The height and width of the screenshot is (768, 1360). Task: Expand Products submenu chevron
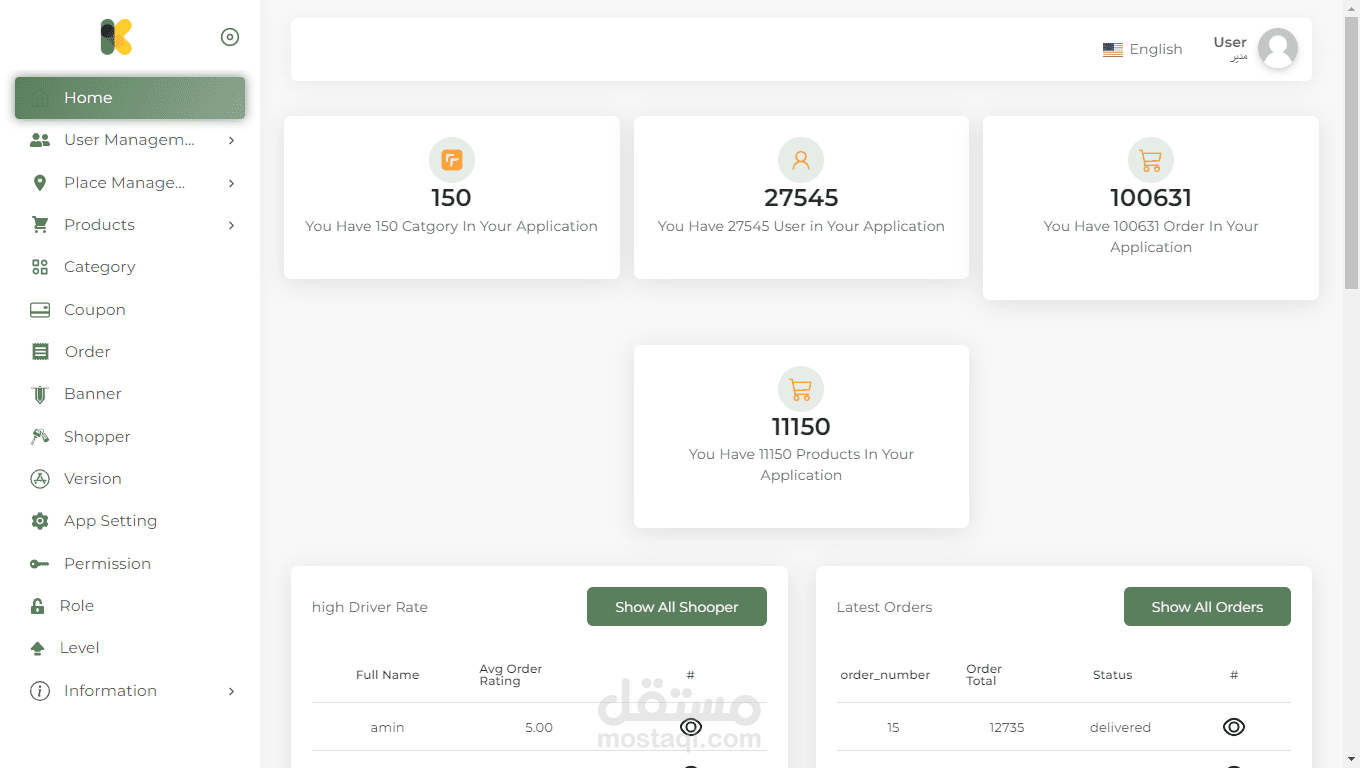pyautogui.click(x=231, y=225)
